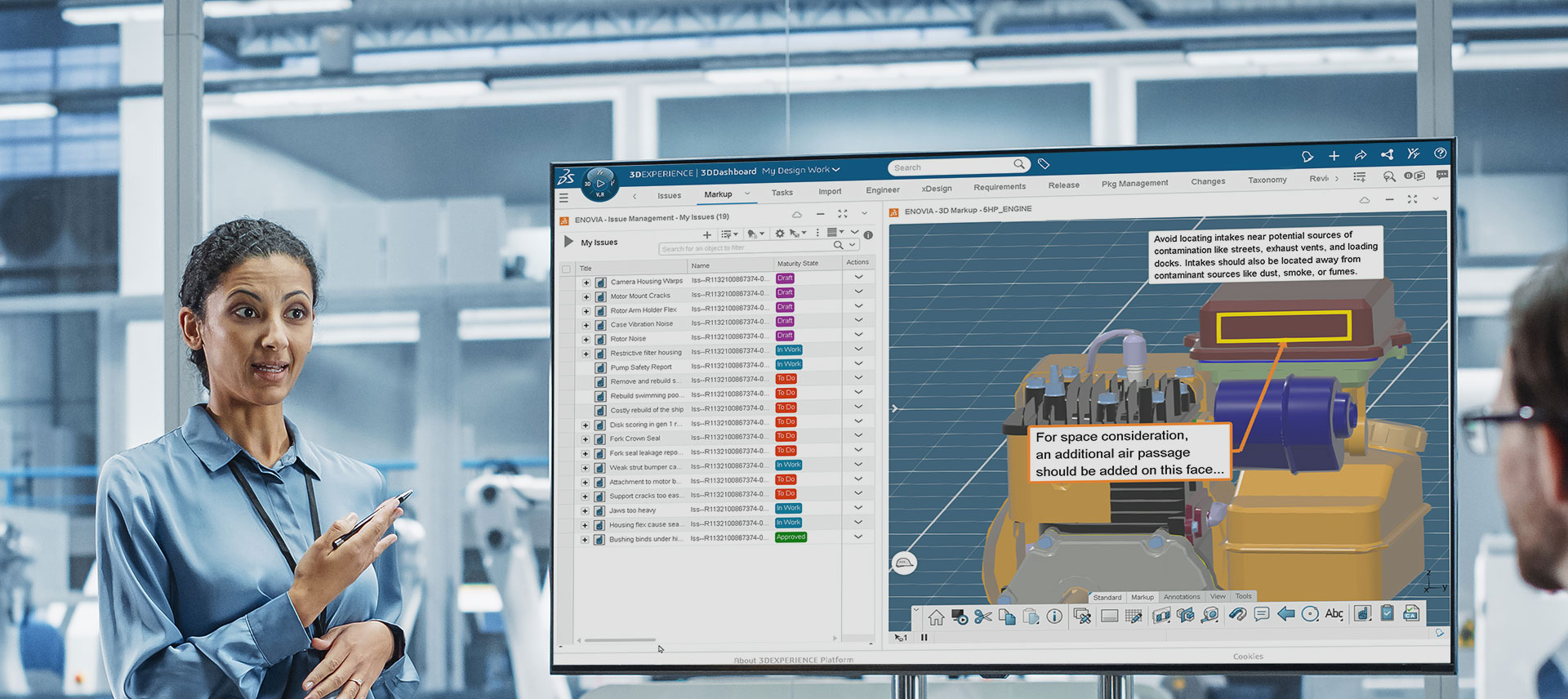Screen dimensions: 1568x699
Task: Click the About 3DEXPERIENCE Platform link
Action: tap(793, 660)
